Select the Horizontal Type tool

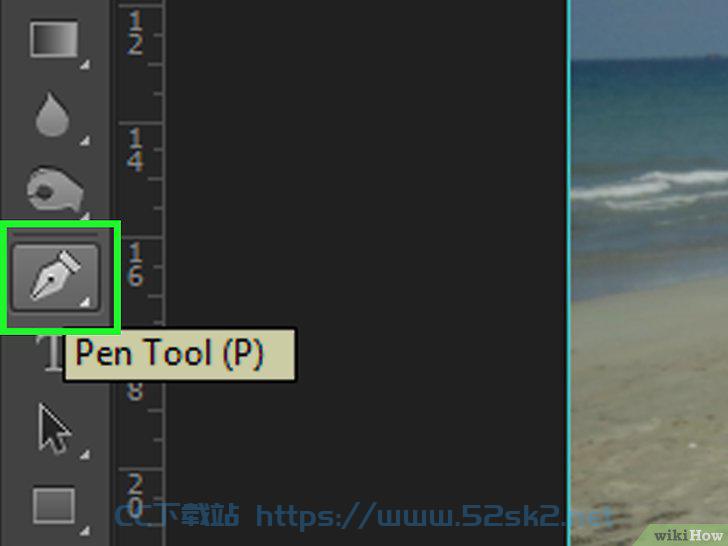[x=52, y=354]
